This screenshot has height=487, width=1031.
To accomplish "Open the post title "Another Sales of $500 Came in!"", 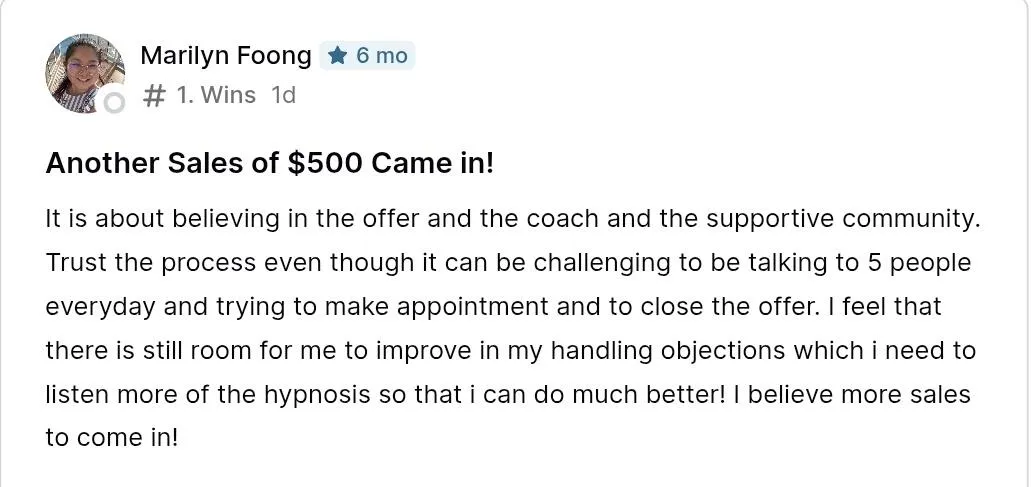I will tap(270, 163).
